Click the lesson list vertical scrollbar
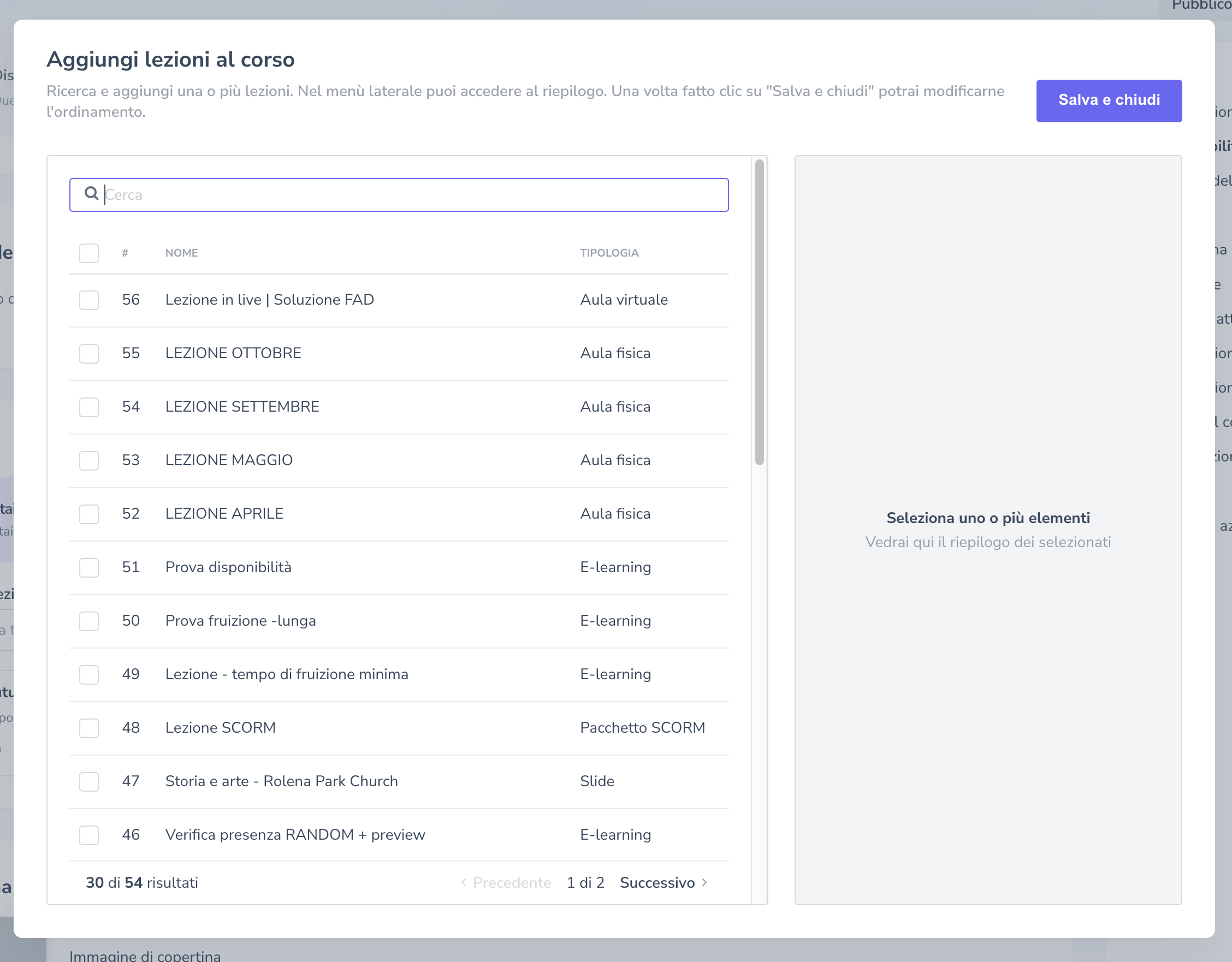Image resolution: width=1232 pixels, height=962 pixels. [759, 312]
